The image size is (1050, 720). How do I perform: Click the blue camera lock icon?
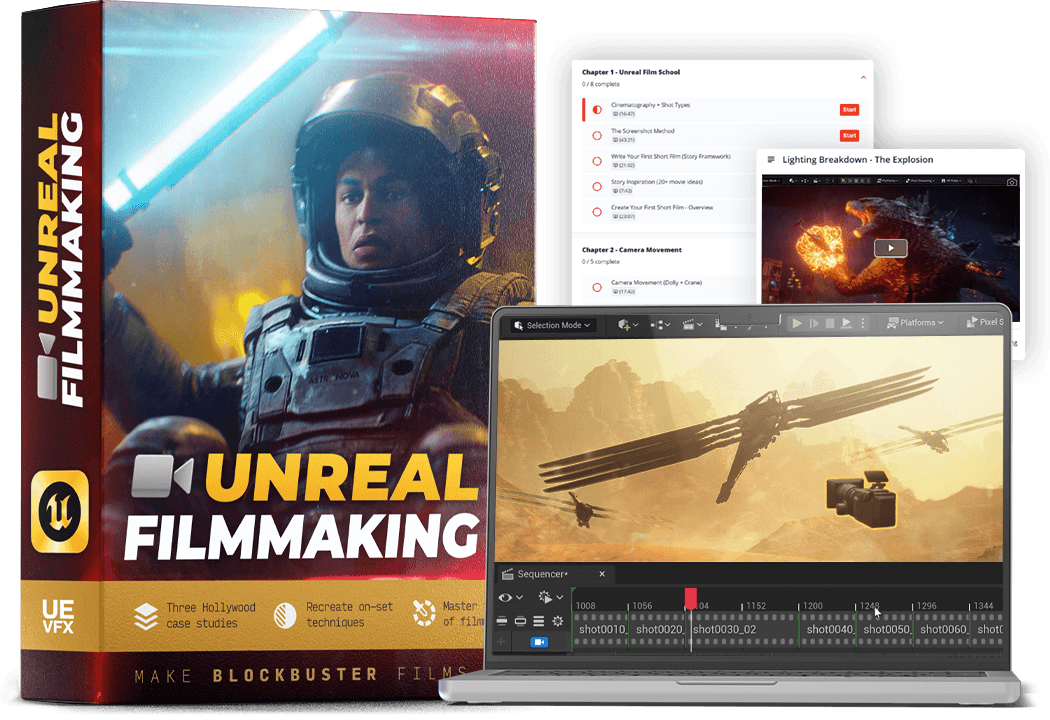539,642
